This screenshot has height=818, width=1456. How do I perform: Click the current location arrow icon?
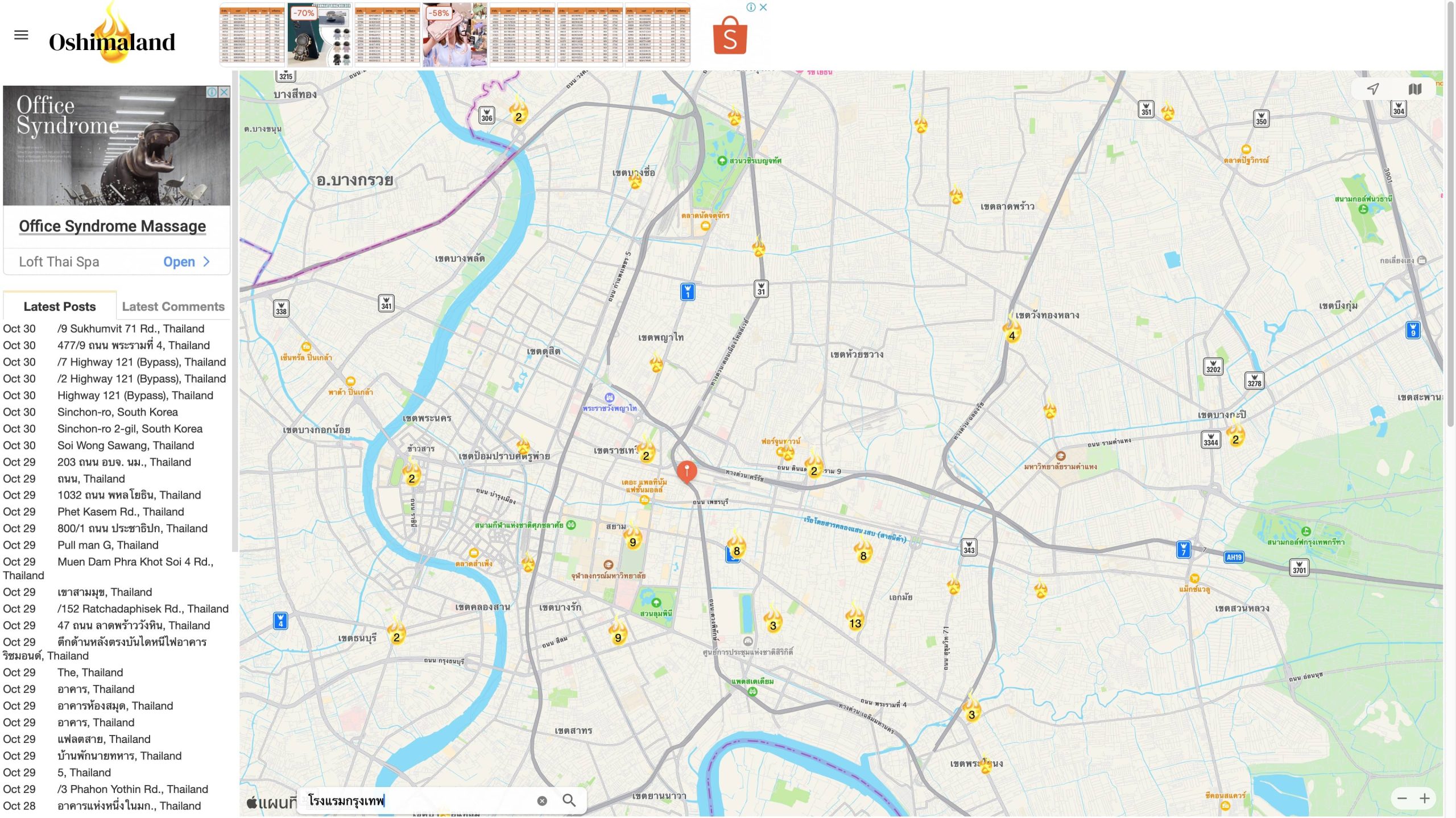point(1373,89)
